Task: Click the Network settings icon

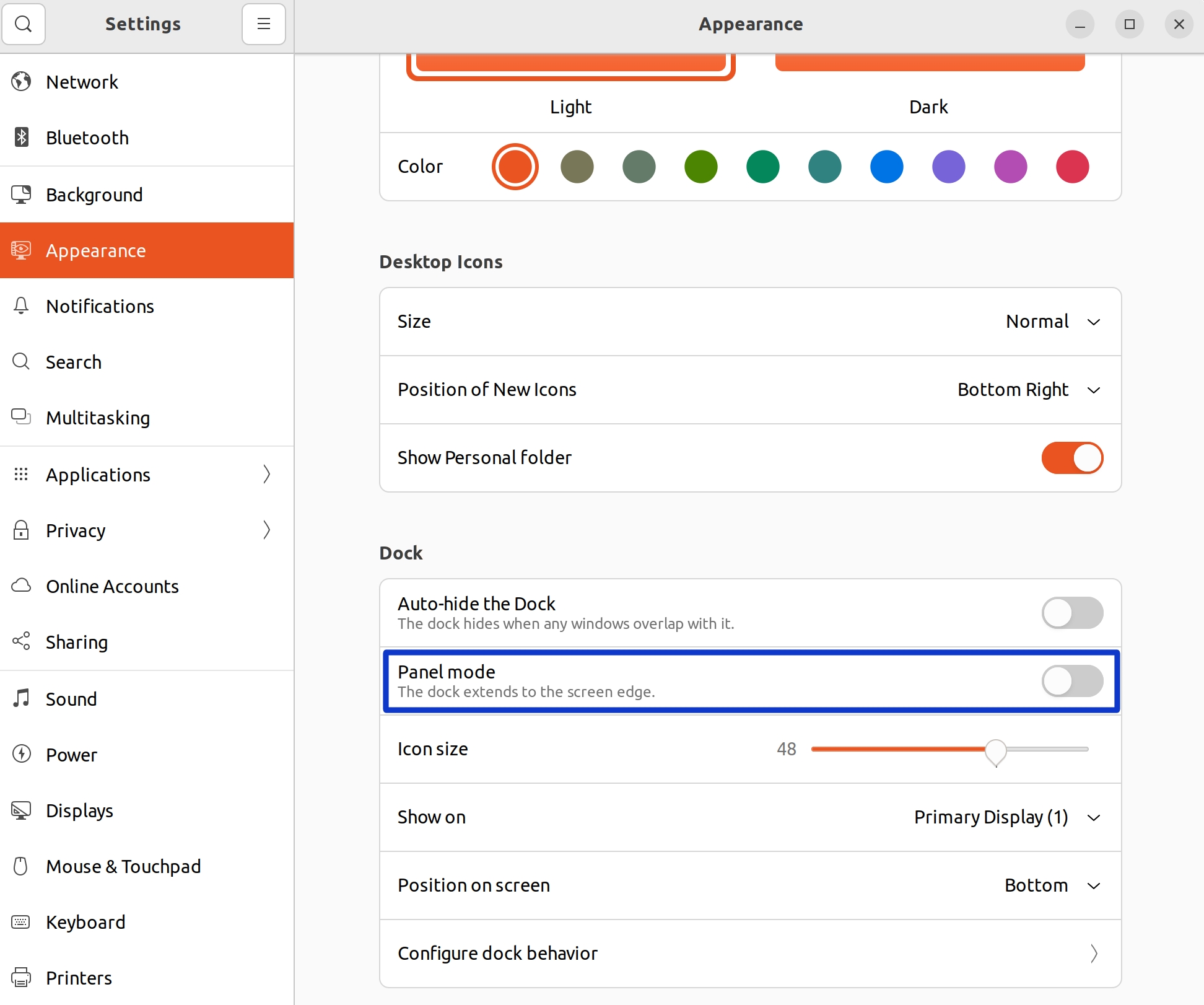Action: [23, 82]
